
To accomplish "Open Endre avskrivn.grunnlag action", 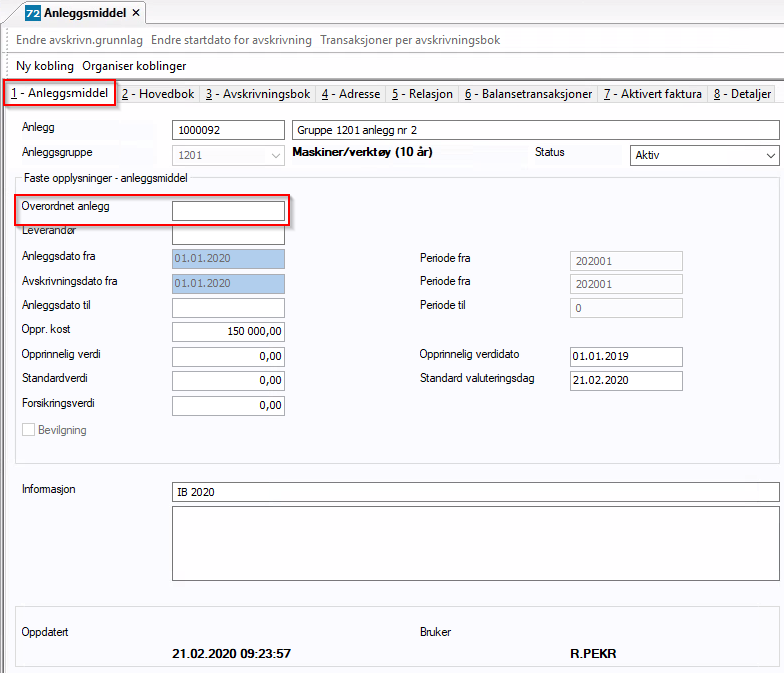I will click(79, 40).
